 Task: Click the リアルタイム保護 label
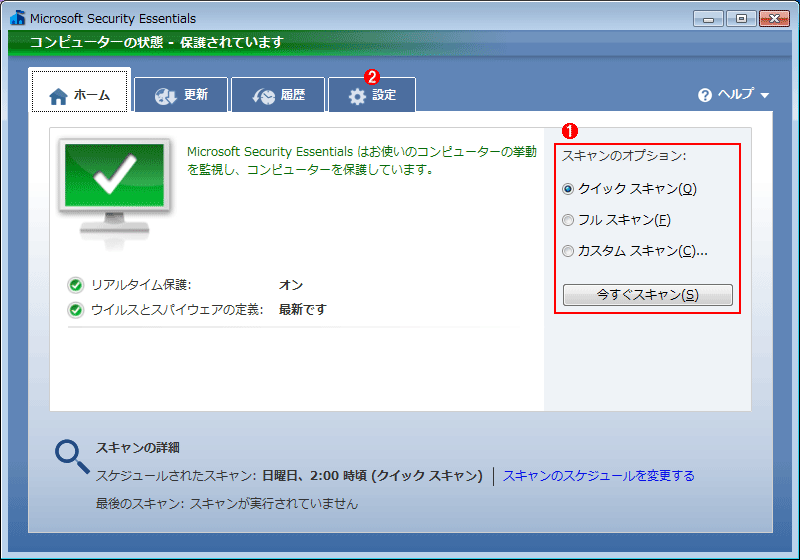click(x=141, y=285)
